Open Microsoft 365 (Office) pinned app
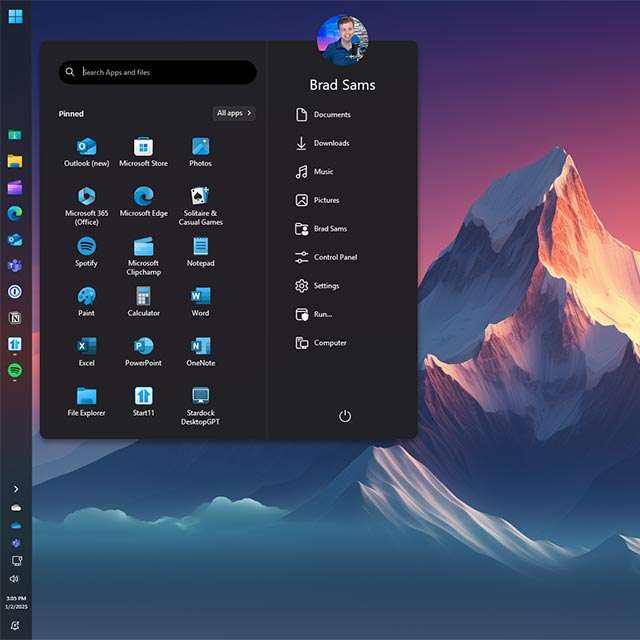This screenshot has width=640, height=640. click(87, 206)
